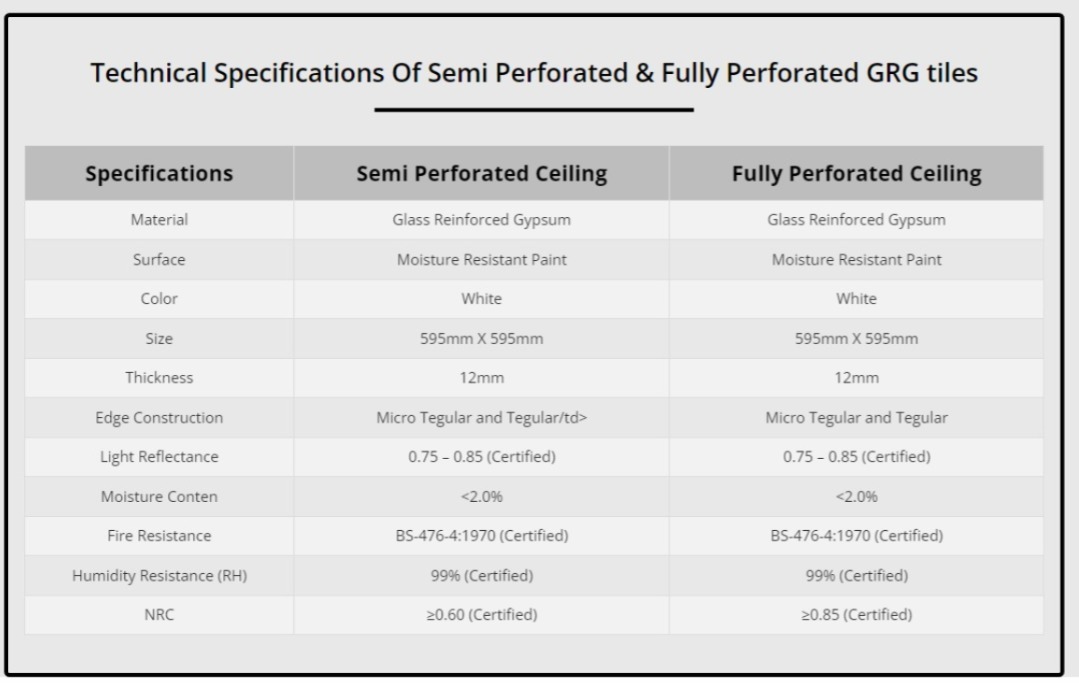Click the Technical Specifications page title
The width and height of the screenshot is (1079, 683).
[x=533, y=74]
